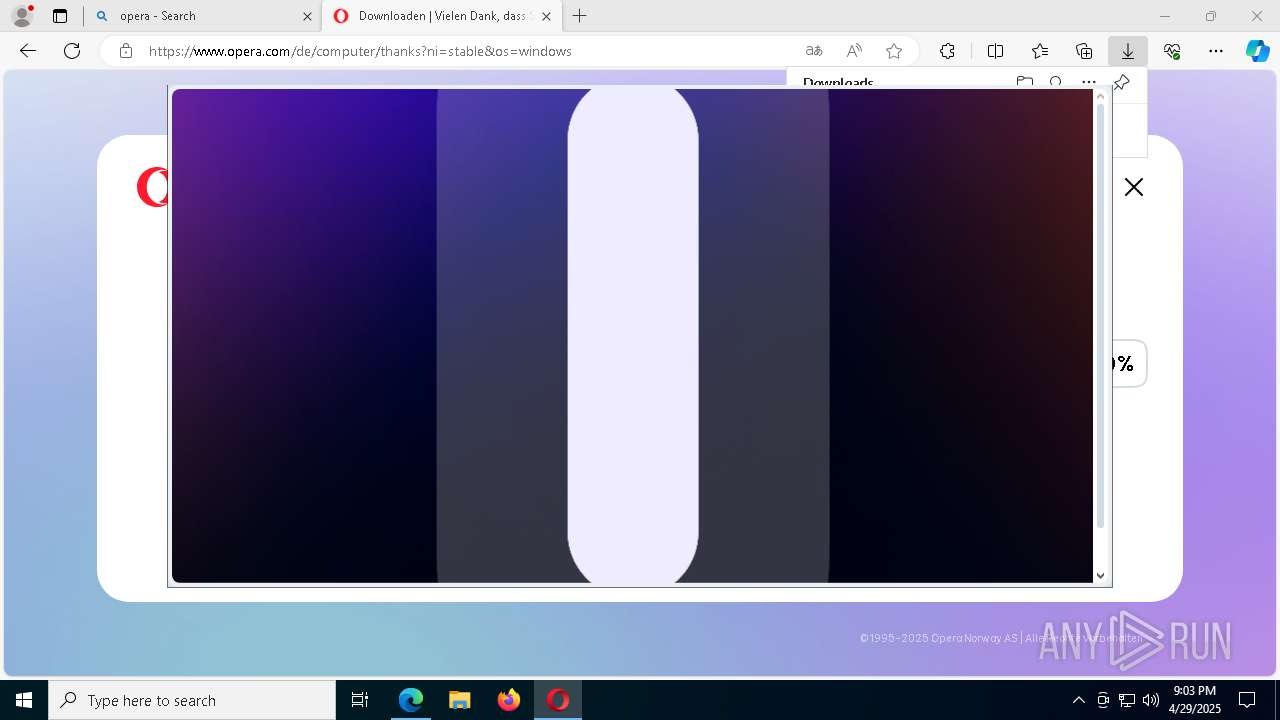Add this page to favorites
This screenshot has width=1280, height=720.
894,51
